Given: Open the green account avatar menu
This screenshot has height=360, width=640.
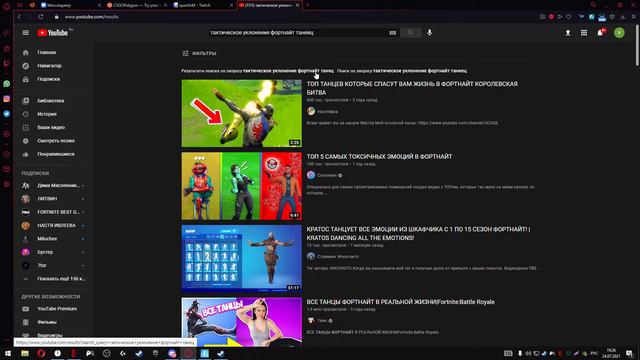Looking at the screenshot, I should click(619, 33).
